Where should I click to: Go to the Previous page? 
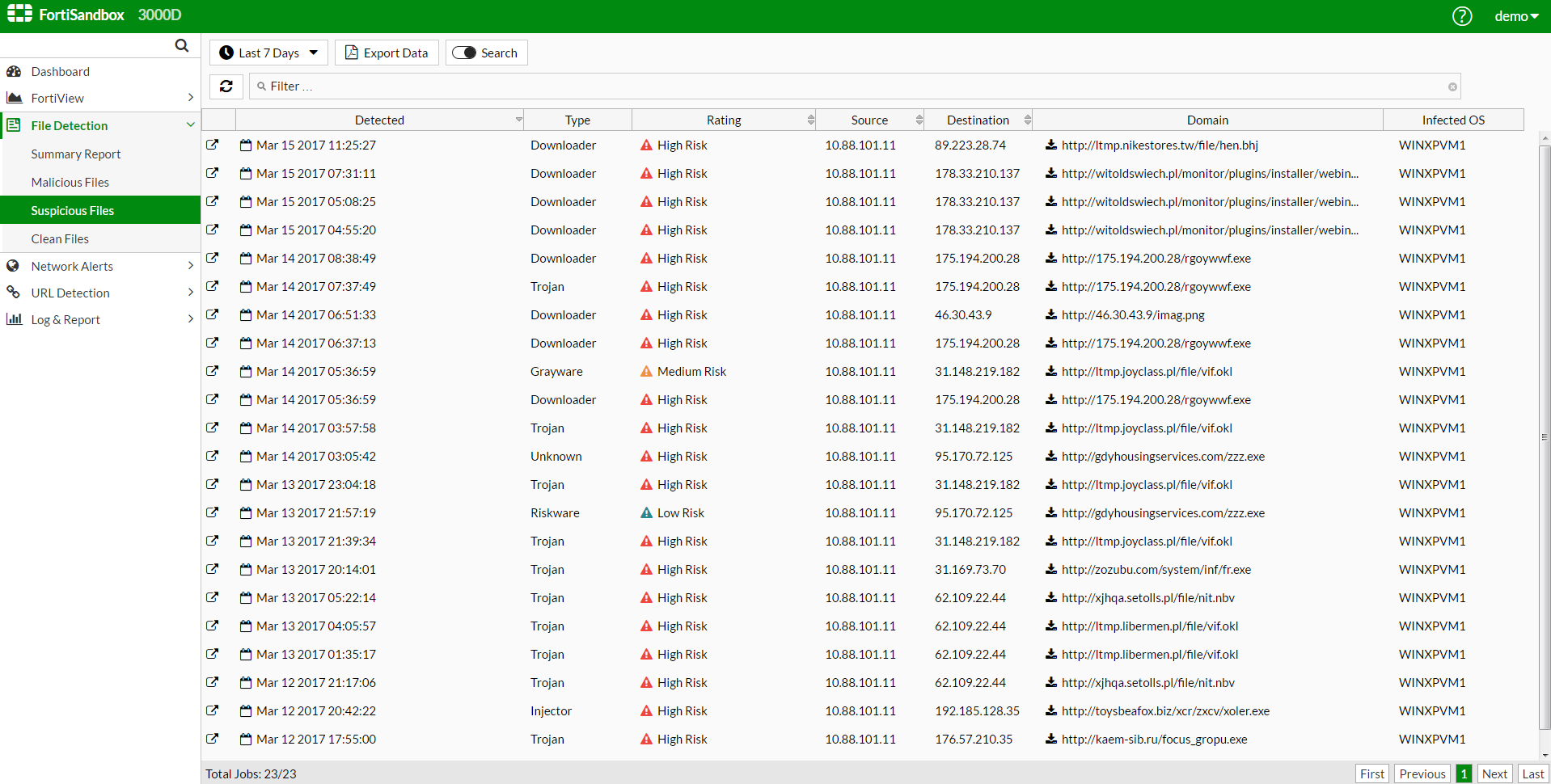point(1422,773)
